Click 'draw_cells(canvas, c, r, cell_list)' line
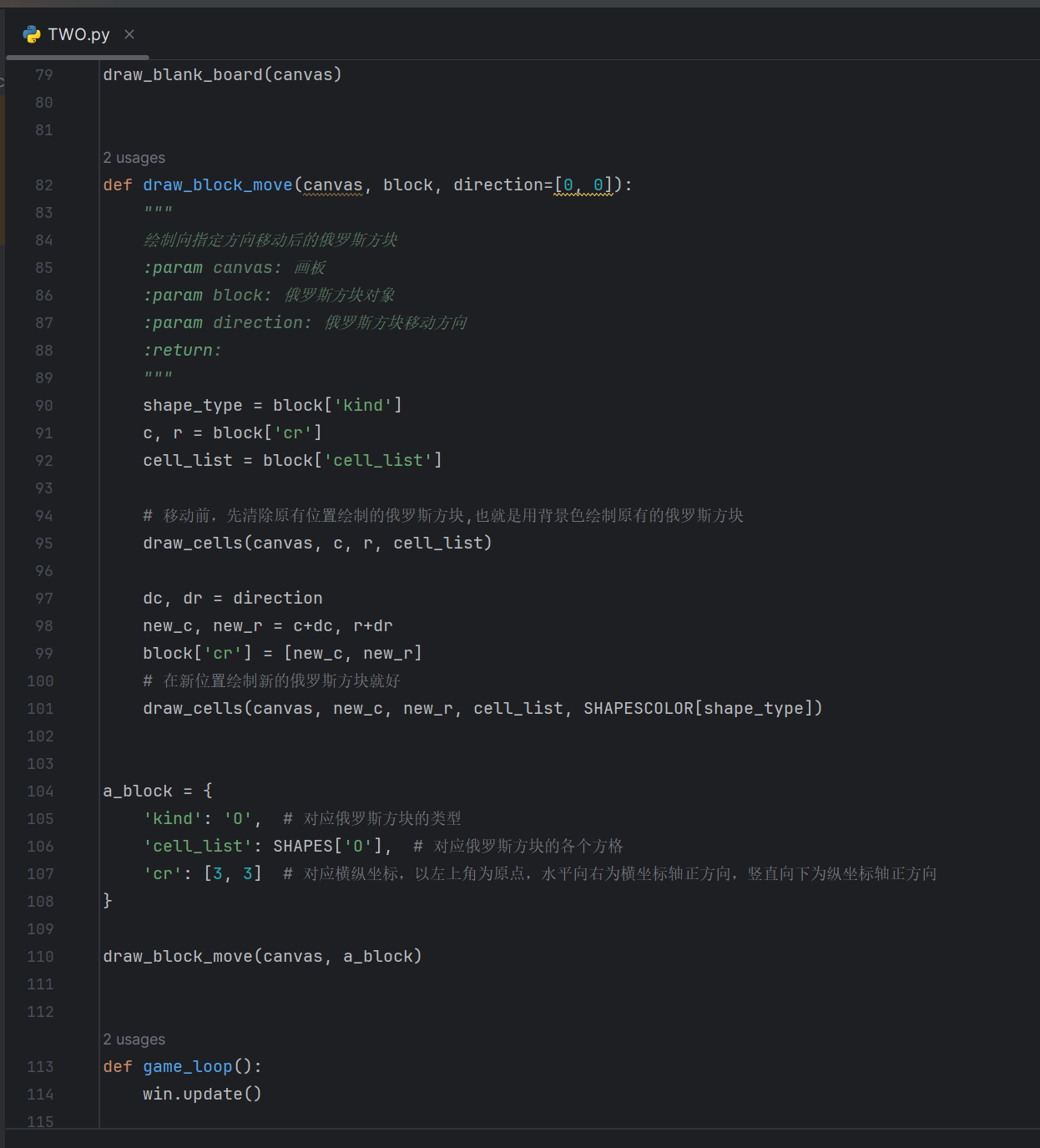 pos(318,543)
